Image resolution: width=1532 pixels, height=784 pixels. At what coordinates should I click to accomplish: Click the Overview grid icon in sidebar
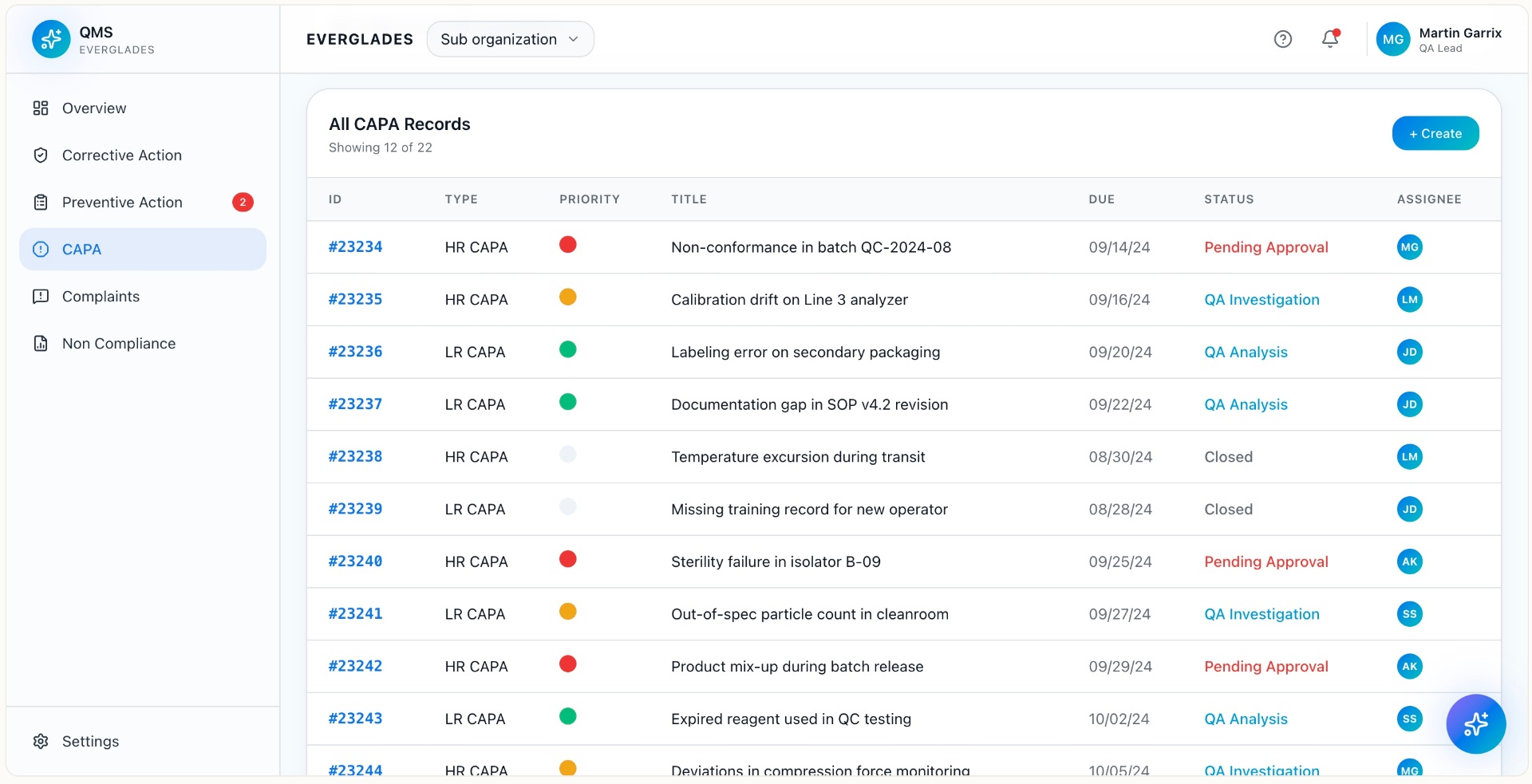(41, 108)
